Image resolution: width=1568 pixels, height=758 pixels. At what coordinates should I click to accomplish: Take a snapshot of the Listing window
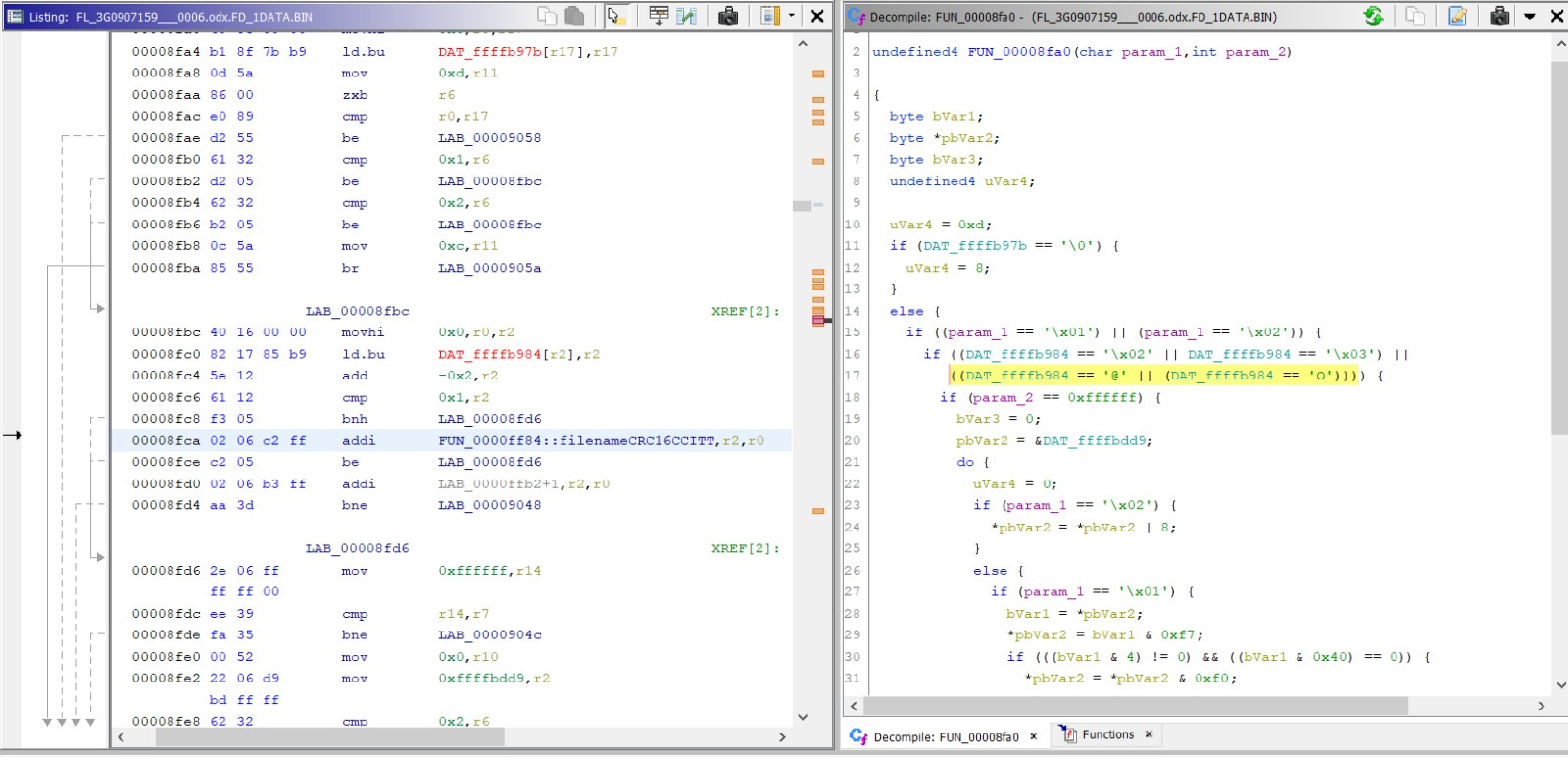coord(728,16)
